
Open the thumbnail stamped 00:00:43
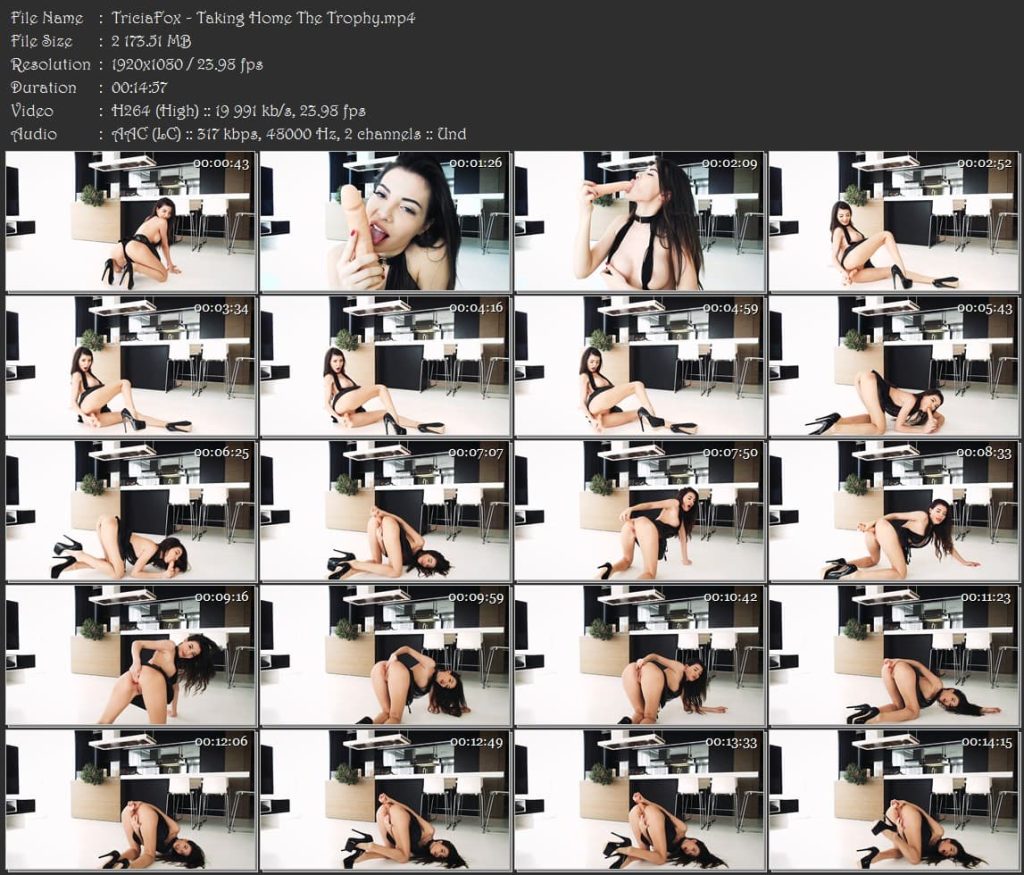coord(130,221)
